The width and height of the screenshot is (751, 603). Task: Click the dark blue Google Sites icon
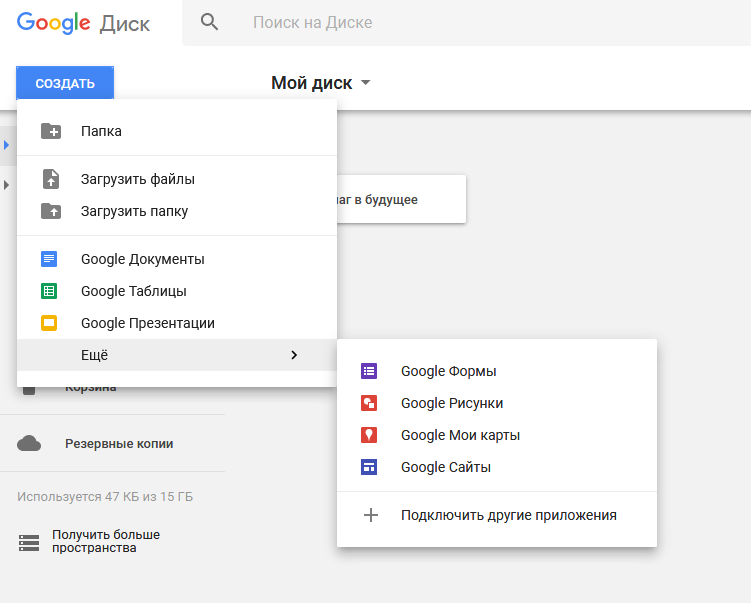pos(369,467)
